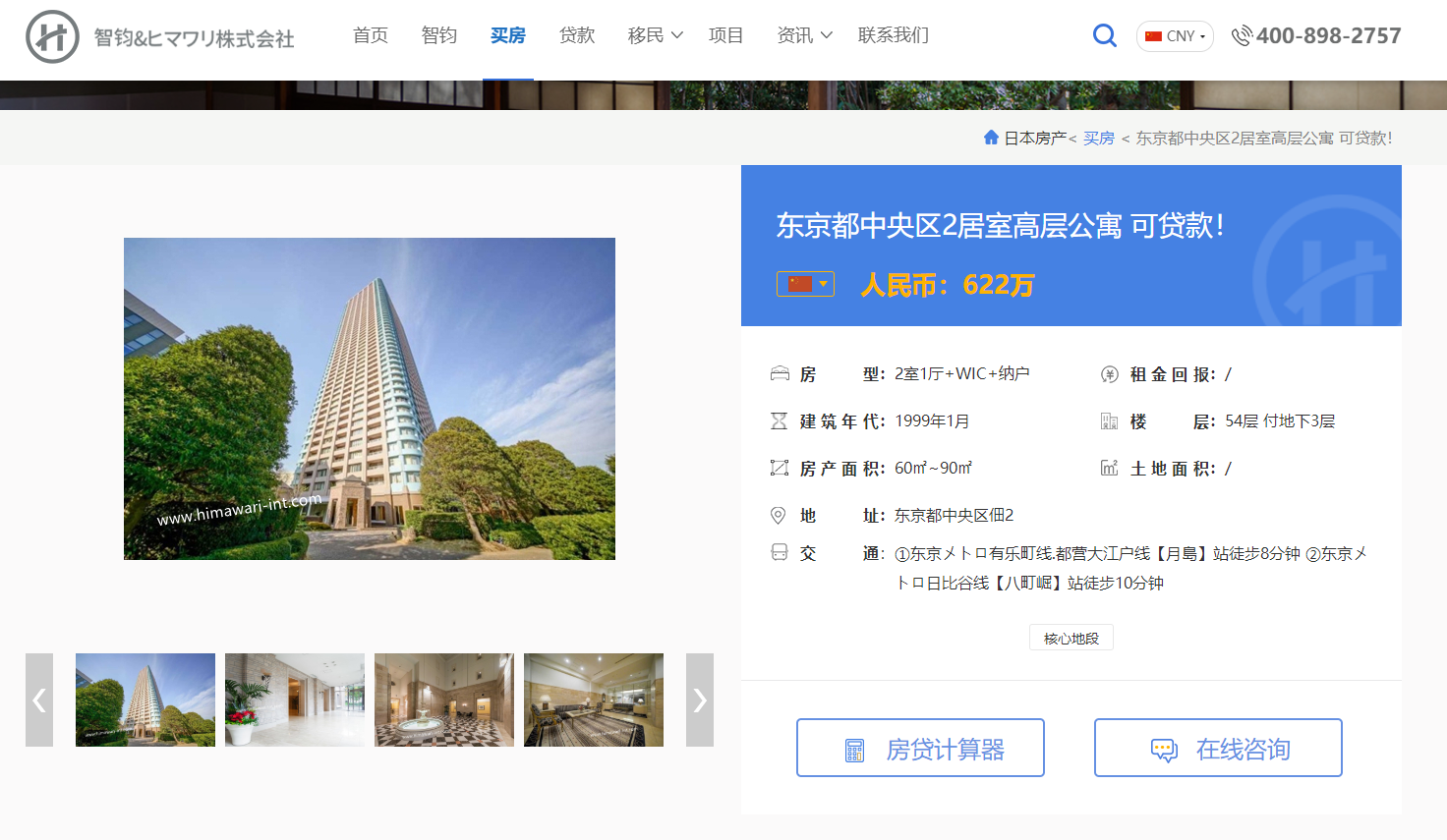
Task: Open the 贷款 menu item
Action: (x=577, y=35)
